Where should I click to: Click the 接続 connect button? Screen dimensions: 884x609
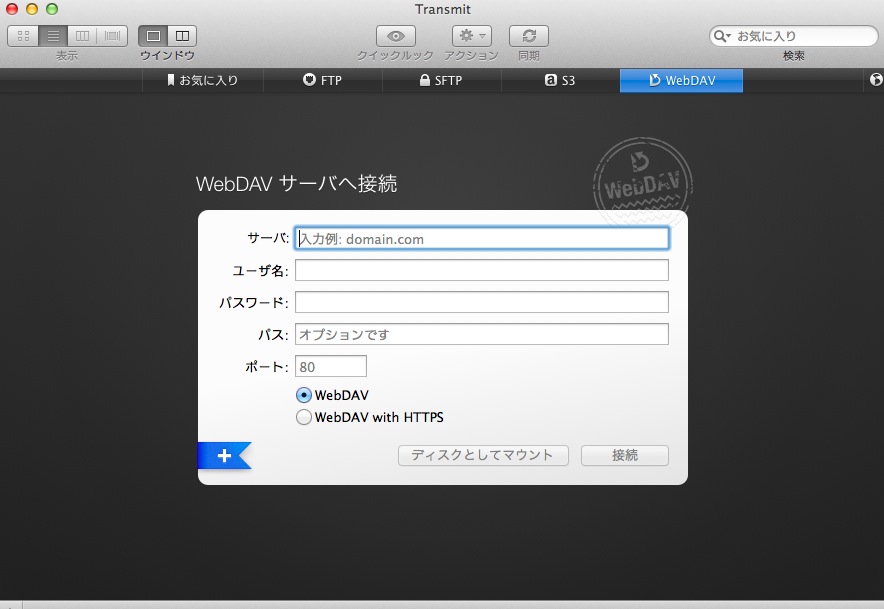tap(625, 456)
